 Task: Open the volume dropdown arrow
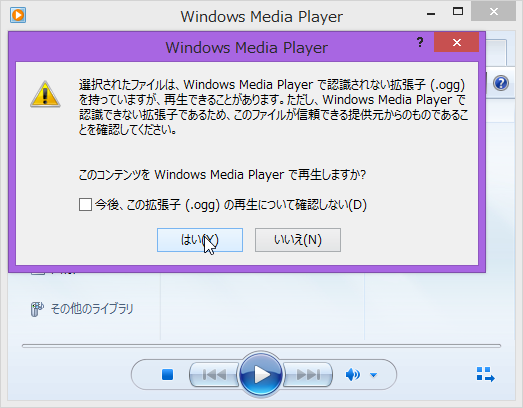point(374,375)
